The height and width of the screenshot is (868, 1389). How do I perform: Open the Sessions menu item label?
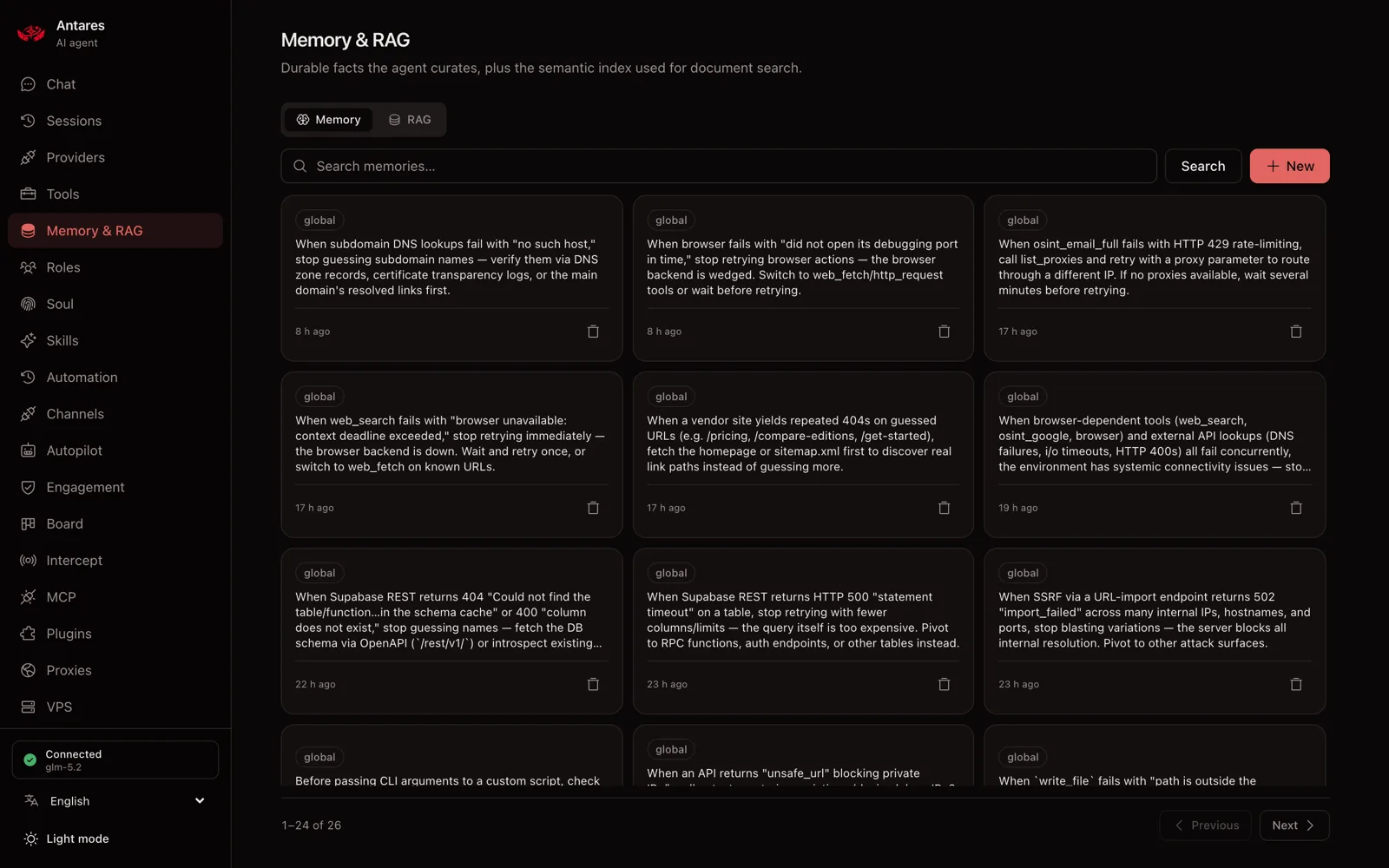[x=74, y=121]
